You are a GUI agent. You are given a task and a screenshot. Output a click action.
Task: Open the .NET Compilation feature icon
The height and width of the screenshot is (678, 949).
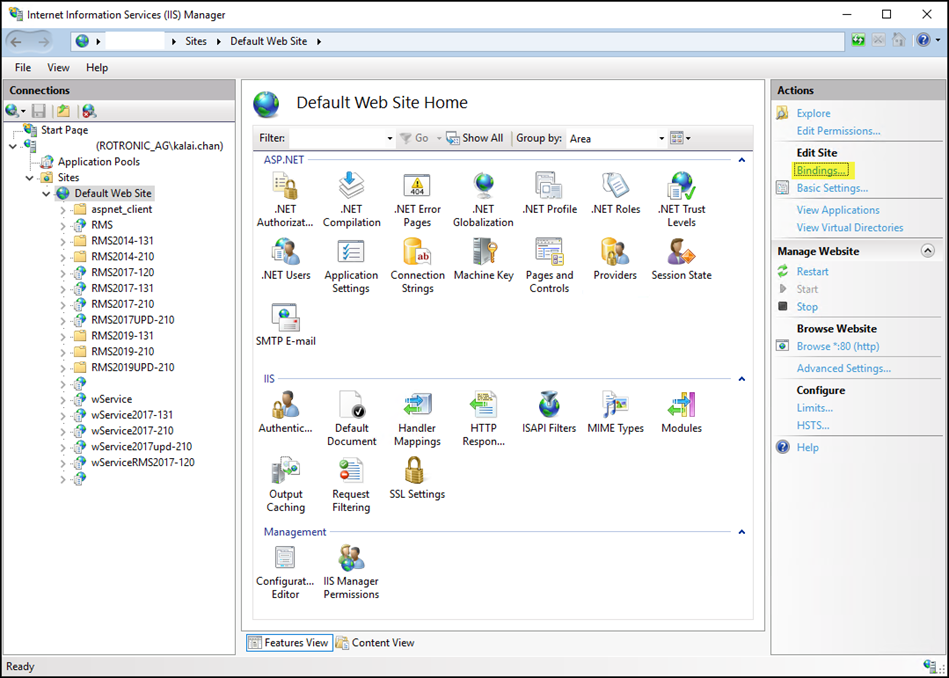351,200
